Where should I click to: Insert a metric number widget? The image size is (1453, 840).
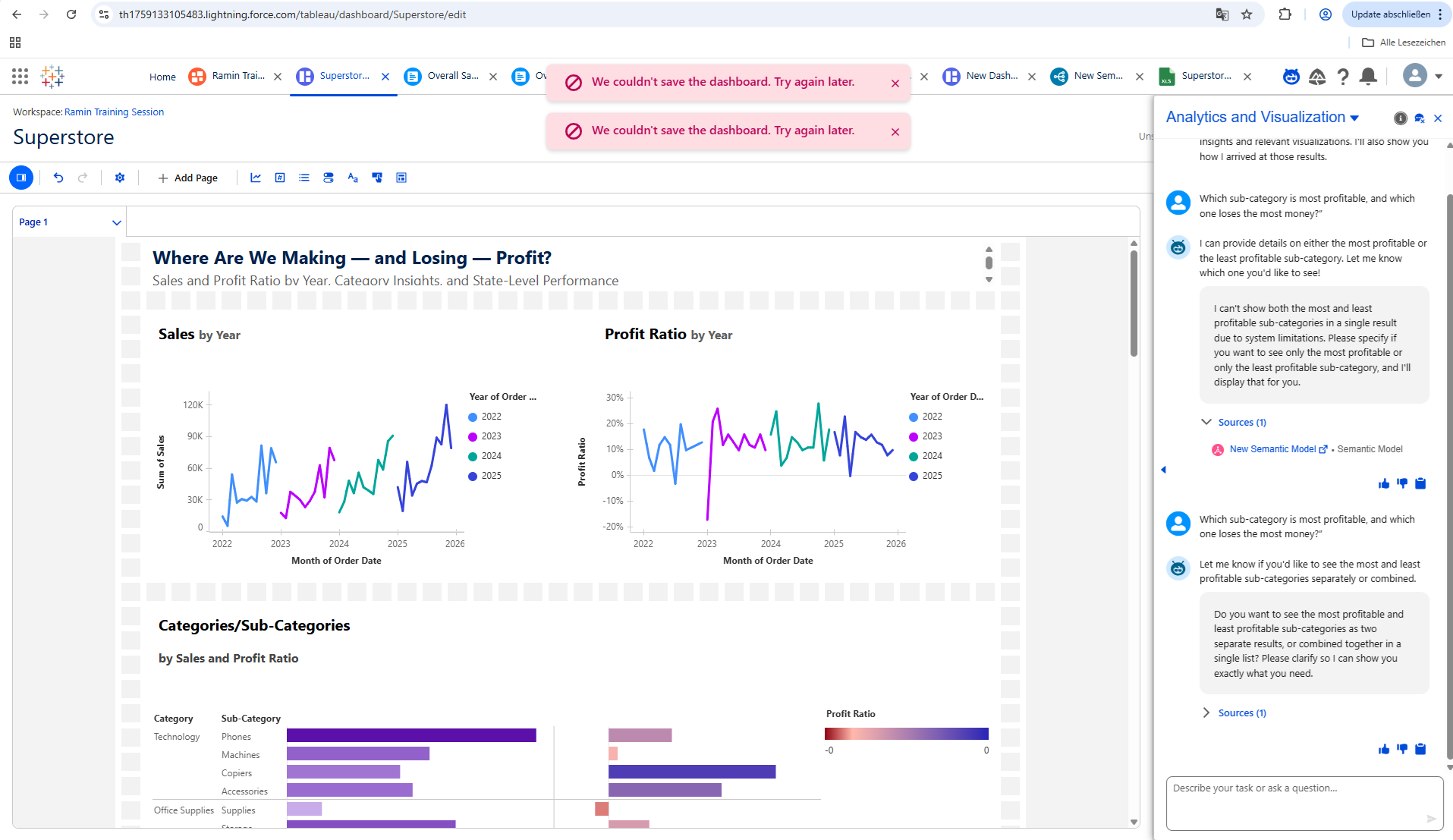point(280,178)
